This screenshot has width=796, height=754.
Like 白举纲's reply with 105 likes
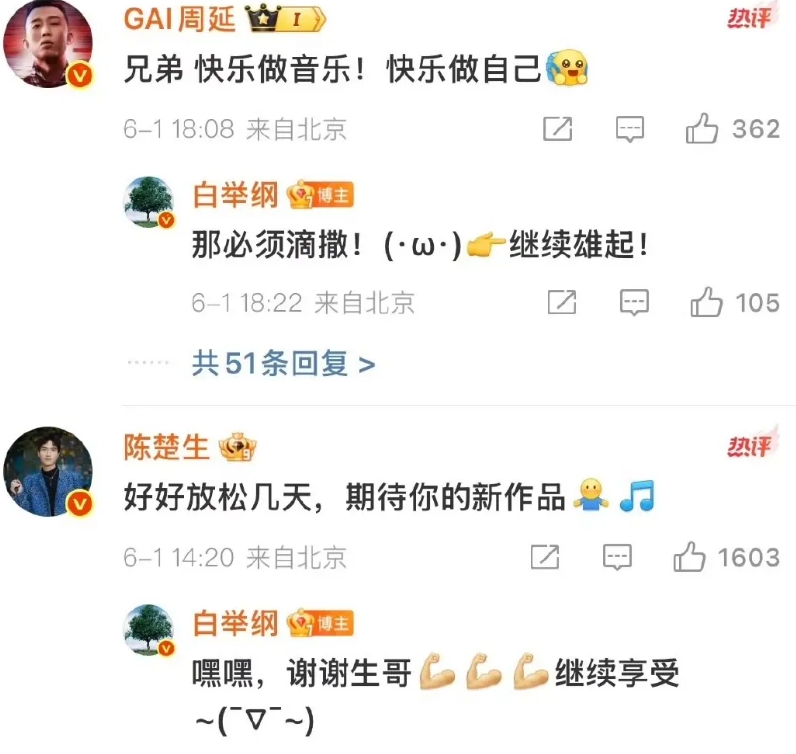[706, 302]
